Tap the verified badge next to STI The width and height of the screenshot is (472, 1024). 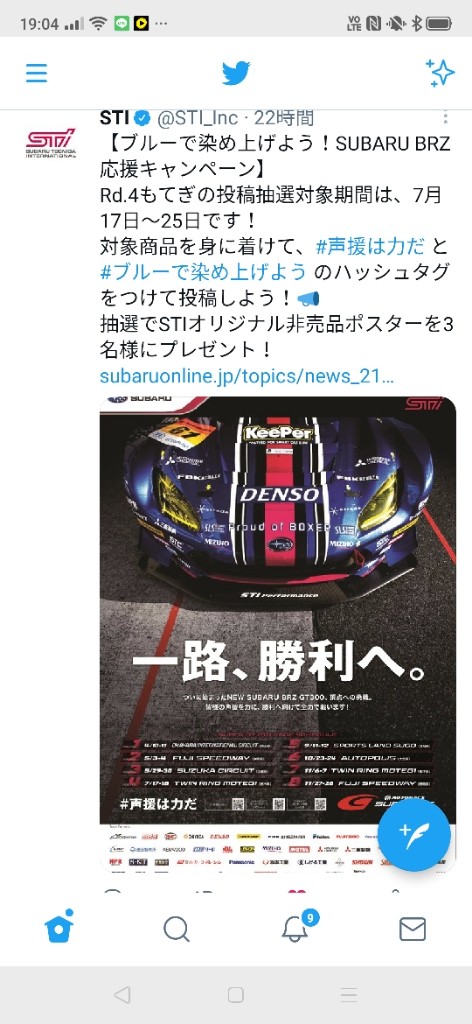tap(142, 118)
